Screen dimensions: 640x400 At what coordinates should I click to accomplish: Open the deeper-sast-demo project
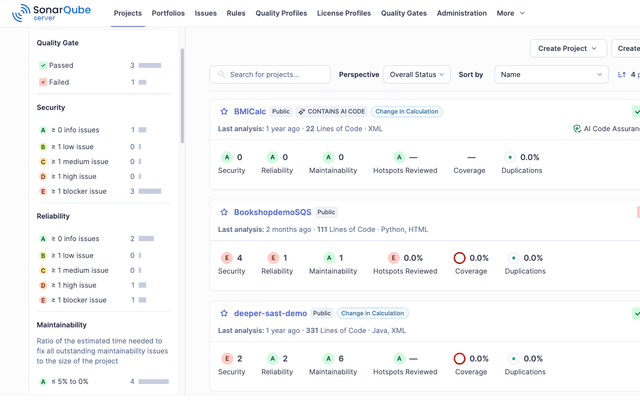(x=270, y=313)
